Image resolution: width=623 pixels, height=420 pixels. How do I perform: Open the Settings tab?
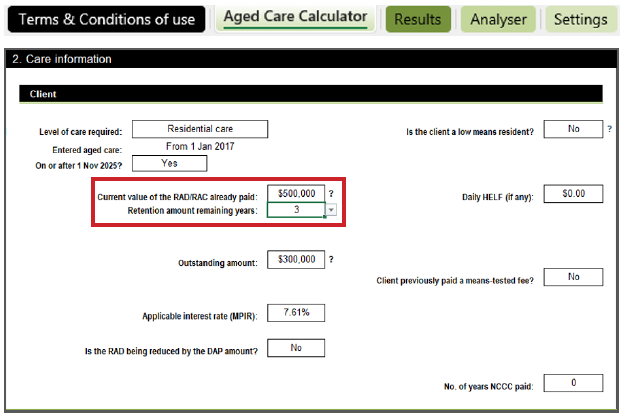coord(580,19)
